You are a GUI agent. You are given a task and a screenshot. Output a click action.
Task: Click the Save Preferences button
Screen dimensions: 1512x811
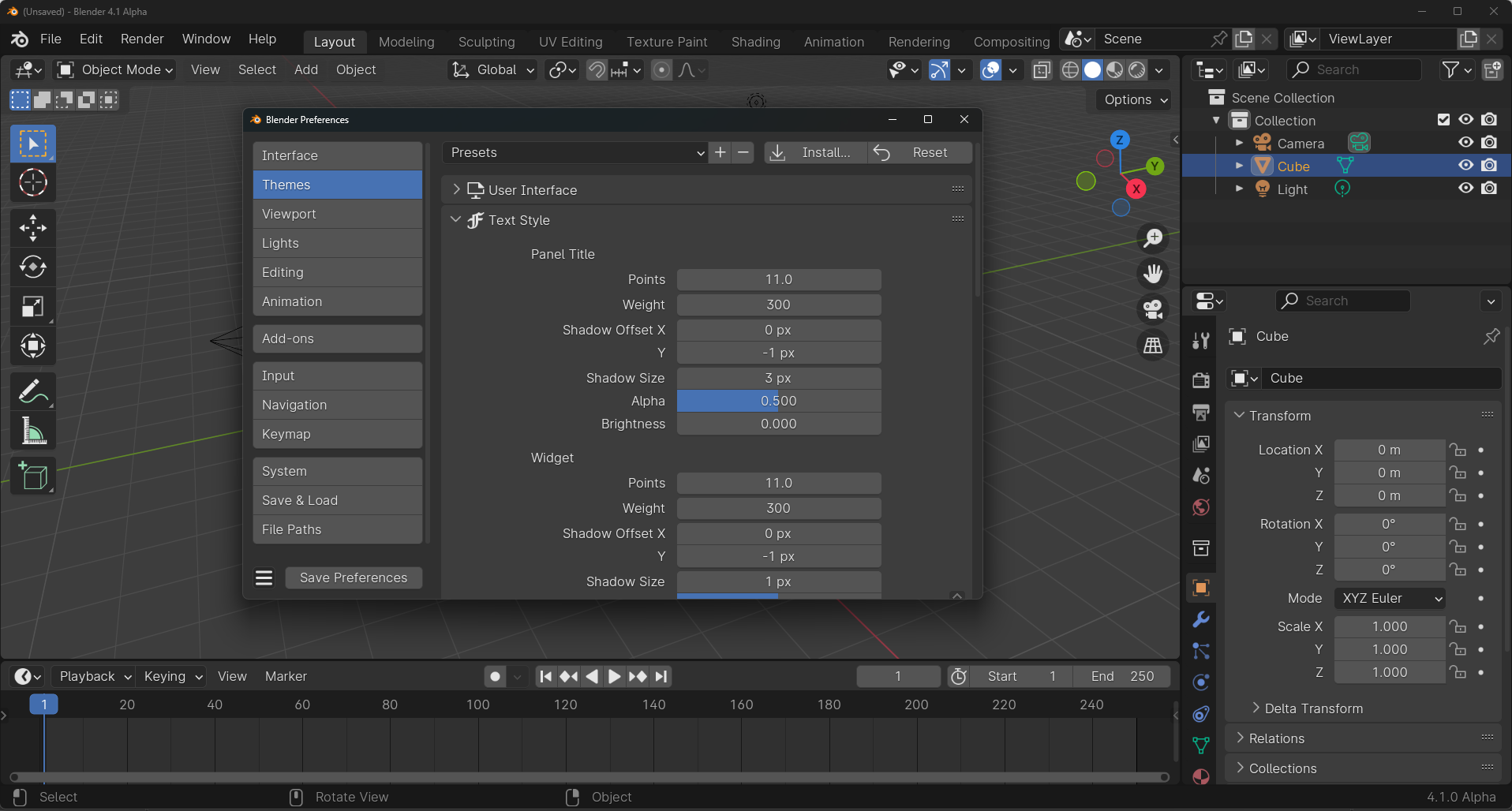(354, 577)
